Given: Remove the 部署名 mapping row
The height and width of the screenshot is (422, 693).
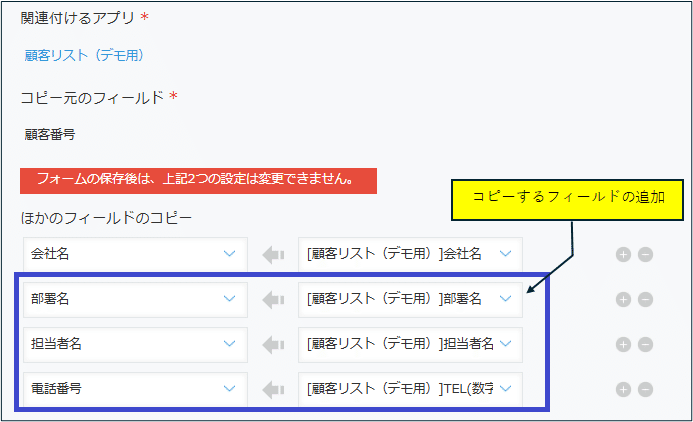Looking at the screenshot, I should 645,300.
